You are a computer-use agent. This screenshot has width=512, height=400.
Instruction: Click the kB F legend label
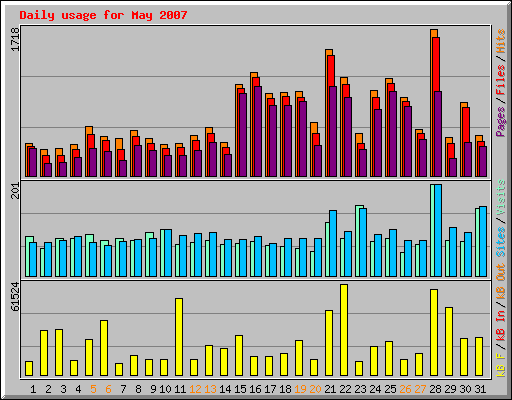click(x=501, y=365)
